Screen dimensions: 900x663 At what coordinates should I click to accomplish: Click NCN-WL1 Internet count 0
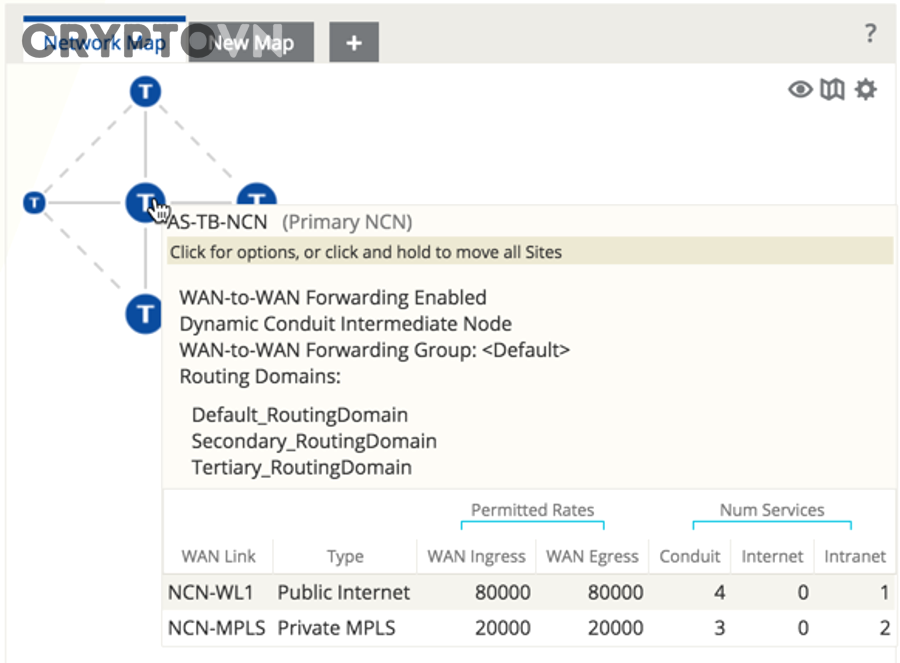(x=803, y=592)
